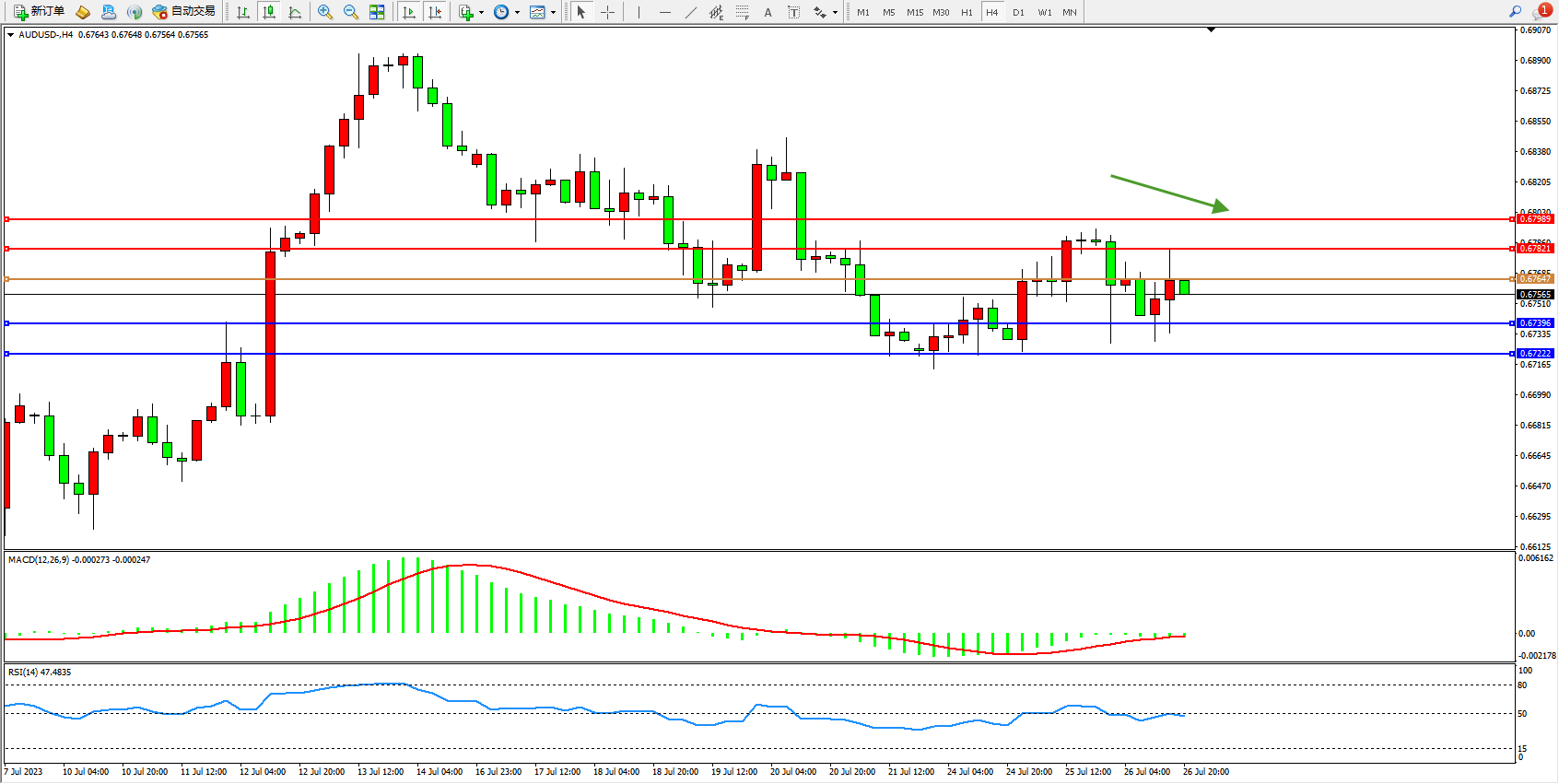1559x784 pixels.
Task: Zoom in on the chart
Action: (x=325, y=12)
